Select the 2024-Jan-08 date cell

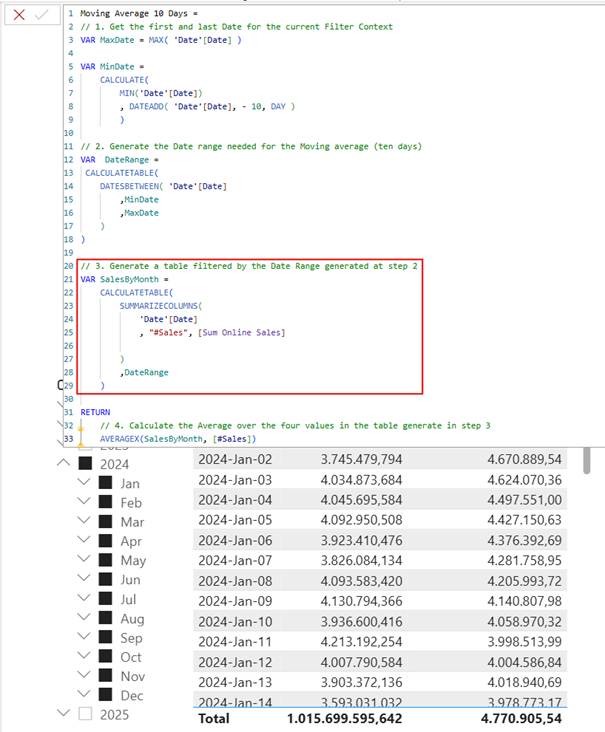(x=235, y=581)
